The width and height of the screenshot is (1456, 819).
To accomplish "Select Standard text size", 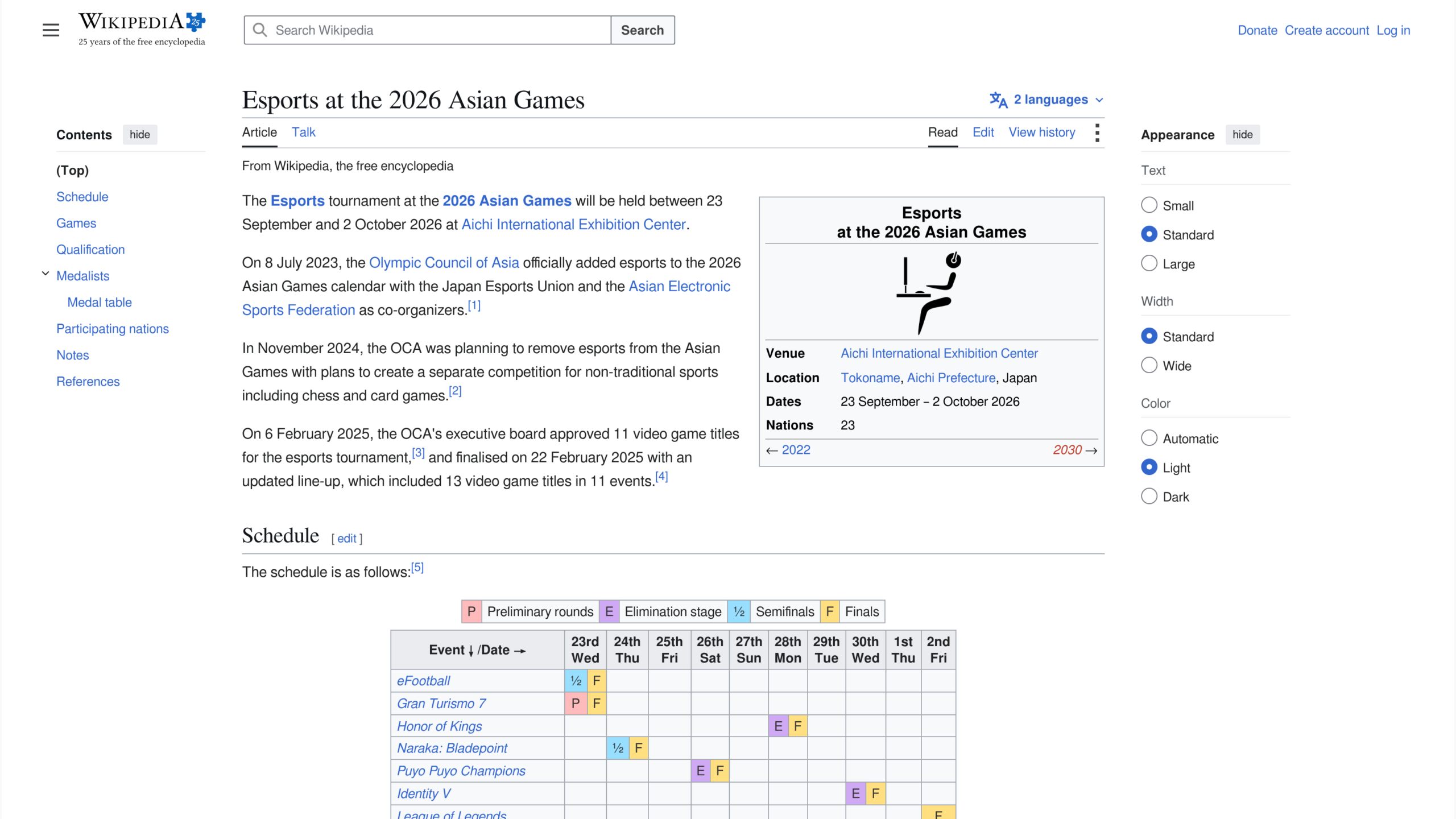I will [x=1149, y=234].
